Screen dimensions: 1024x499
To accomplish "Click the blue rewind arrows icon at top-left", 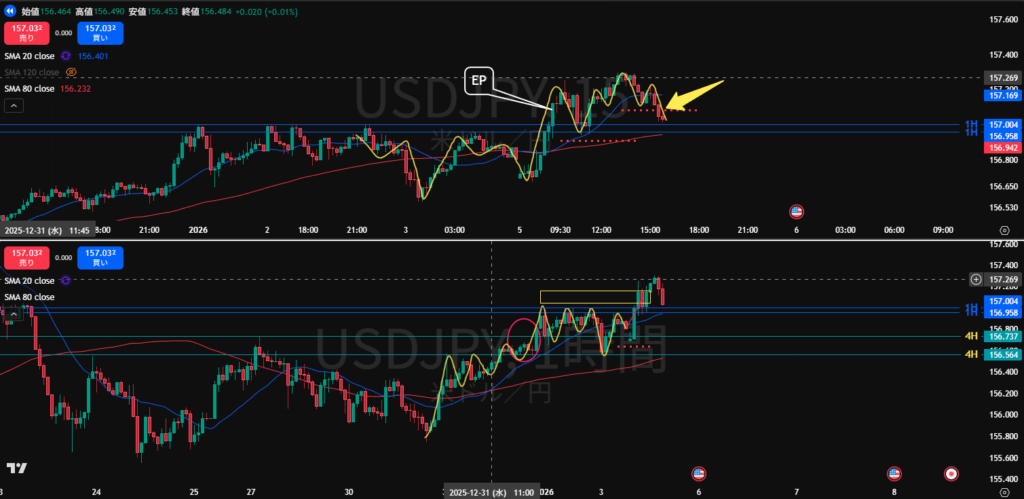I will point(11,12).
